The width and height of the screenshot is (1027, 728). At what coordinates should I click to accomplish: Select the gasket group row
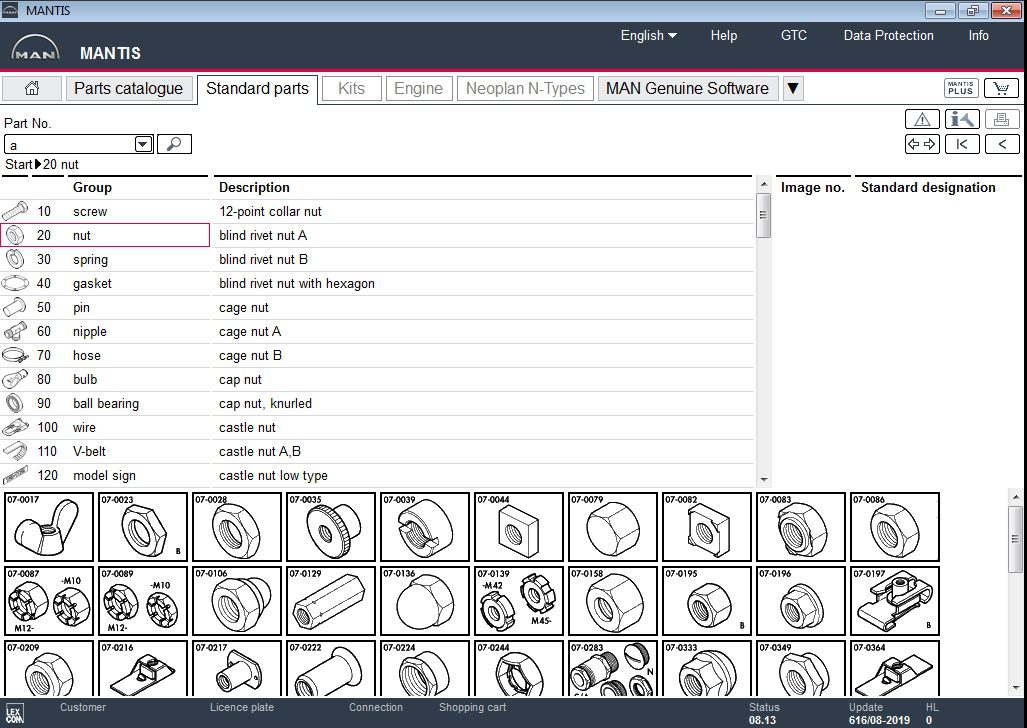(92, 284)
